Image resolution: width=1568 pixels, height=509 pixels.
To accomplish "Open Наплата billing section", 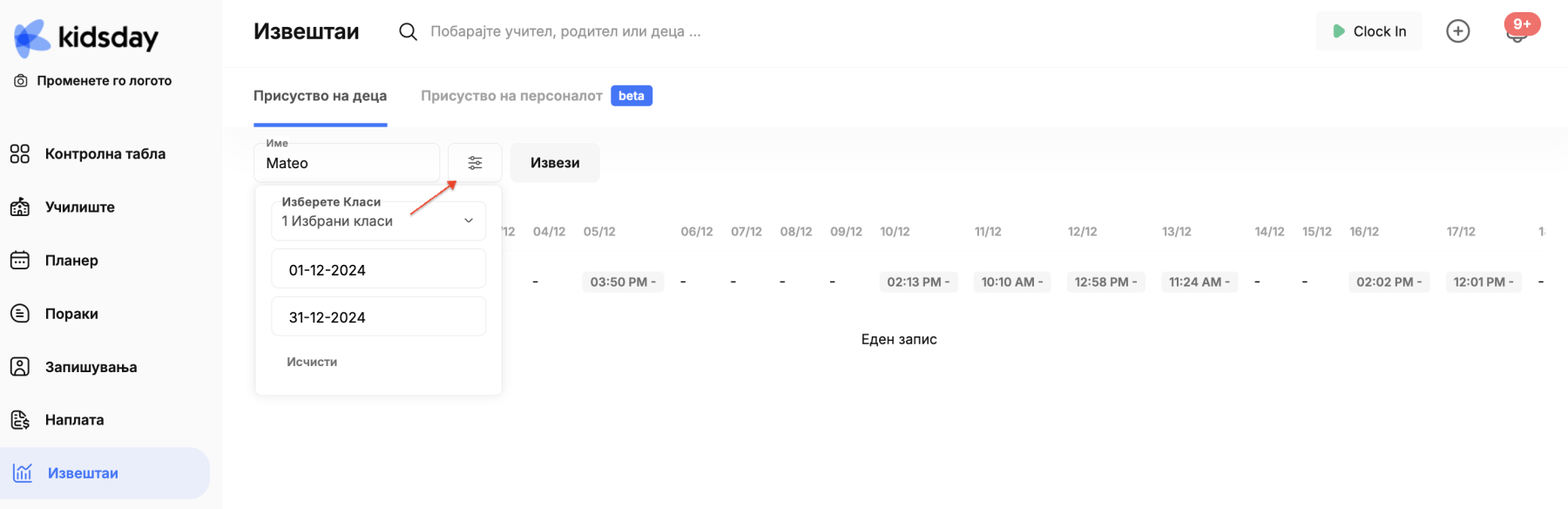I will click(74, 420).
